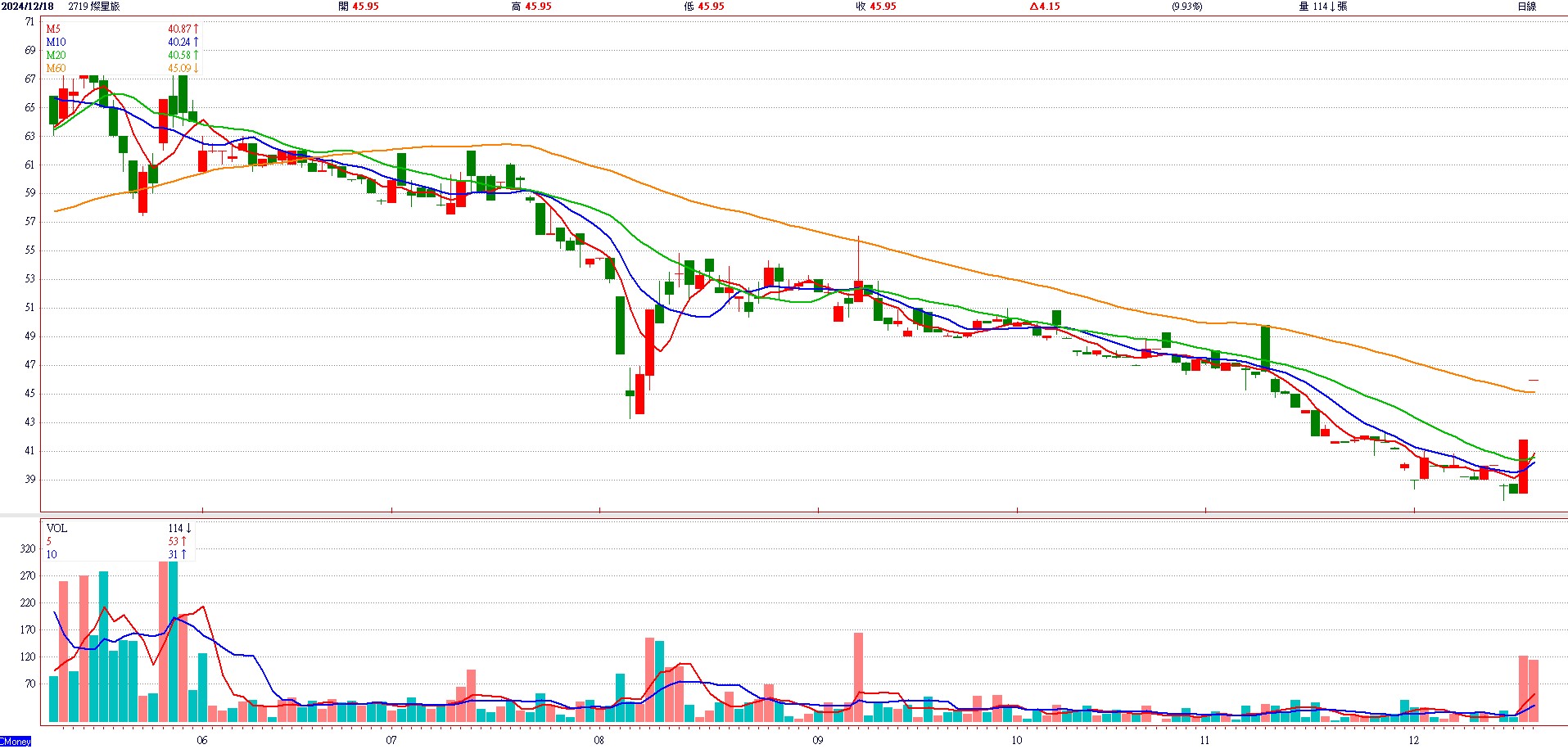
Task: Click the long green candlestick in mid-November
Action: point(1265,348)
